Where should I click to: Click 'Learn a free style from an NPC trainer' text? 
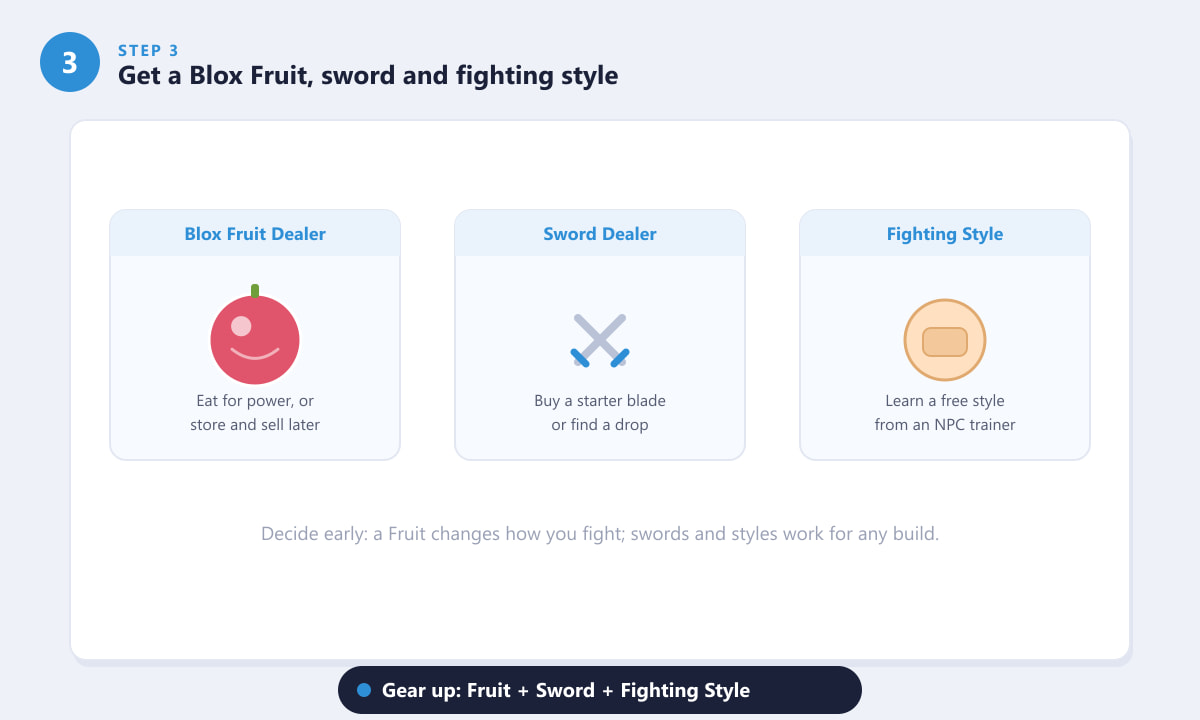tap(945, 413)
